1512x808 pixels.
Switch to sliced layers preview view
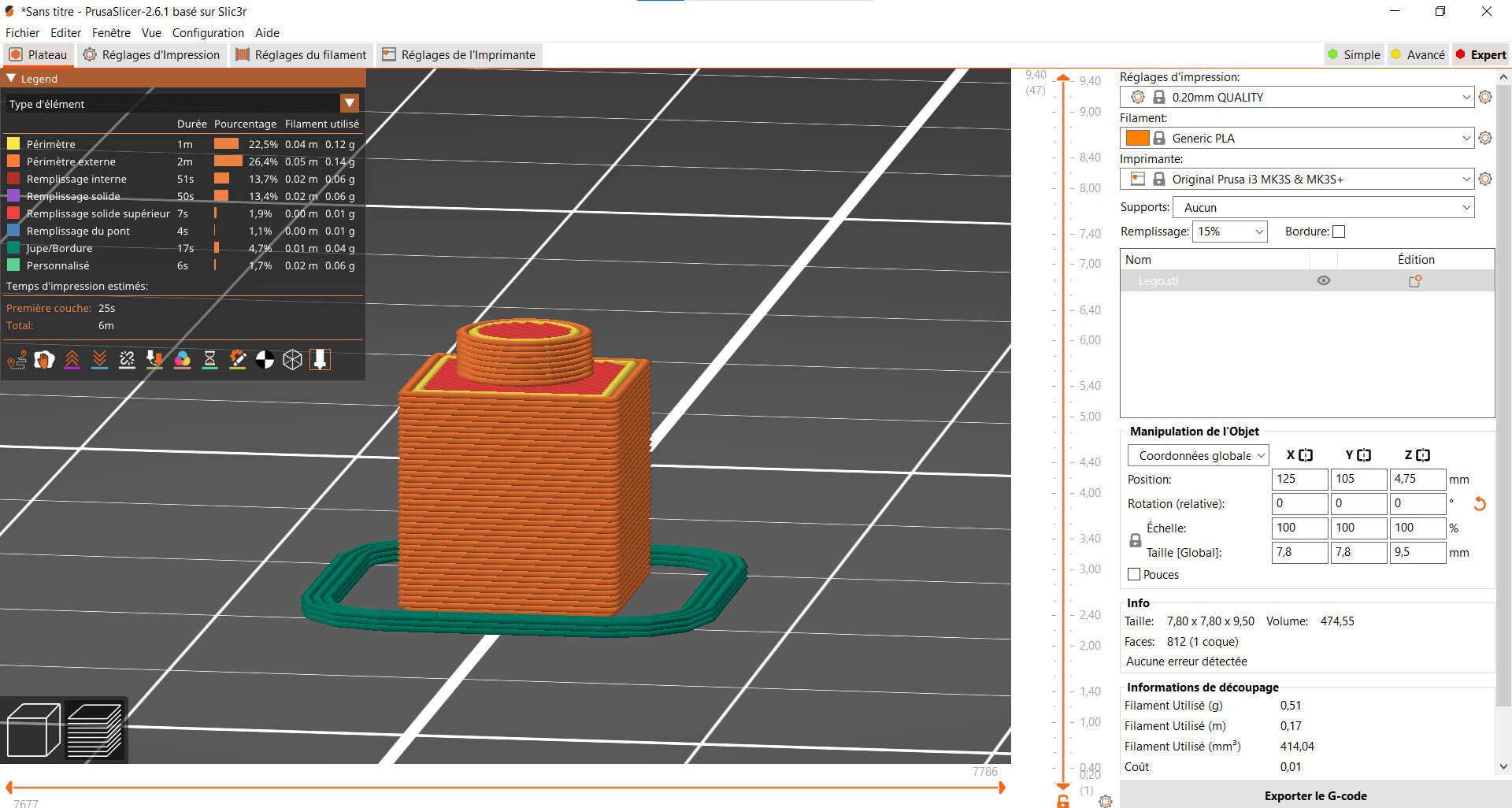coord(94,730)
